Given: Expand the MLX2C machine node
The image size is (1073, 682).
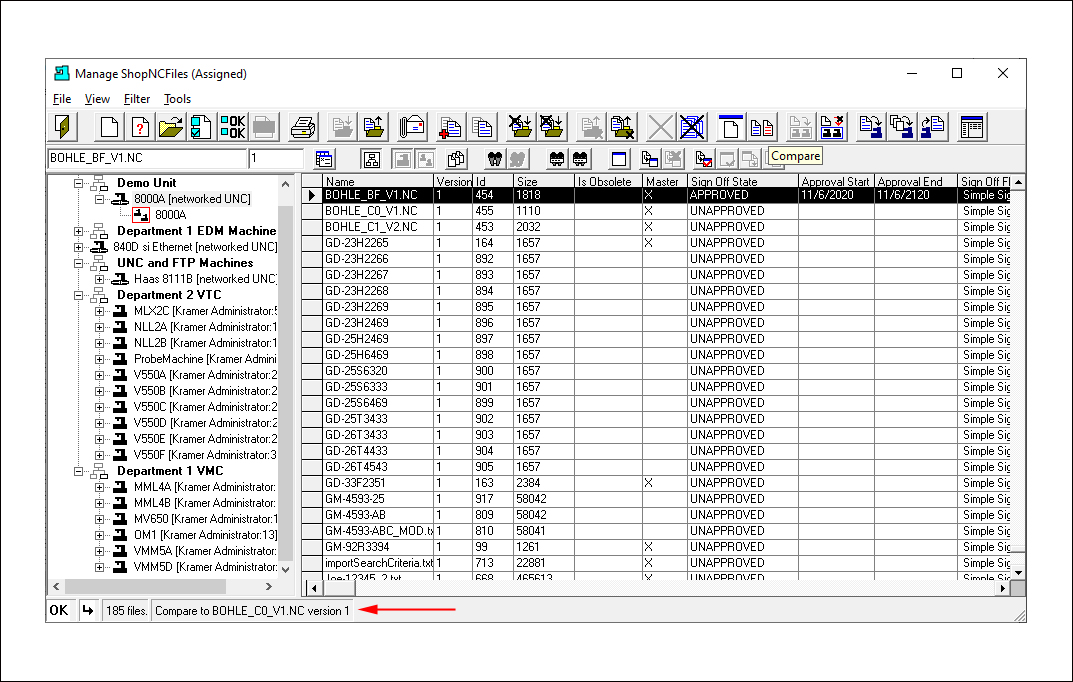Looking at the screenshot, I should (x=99, y=311).
